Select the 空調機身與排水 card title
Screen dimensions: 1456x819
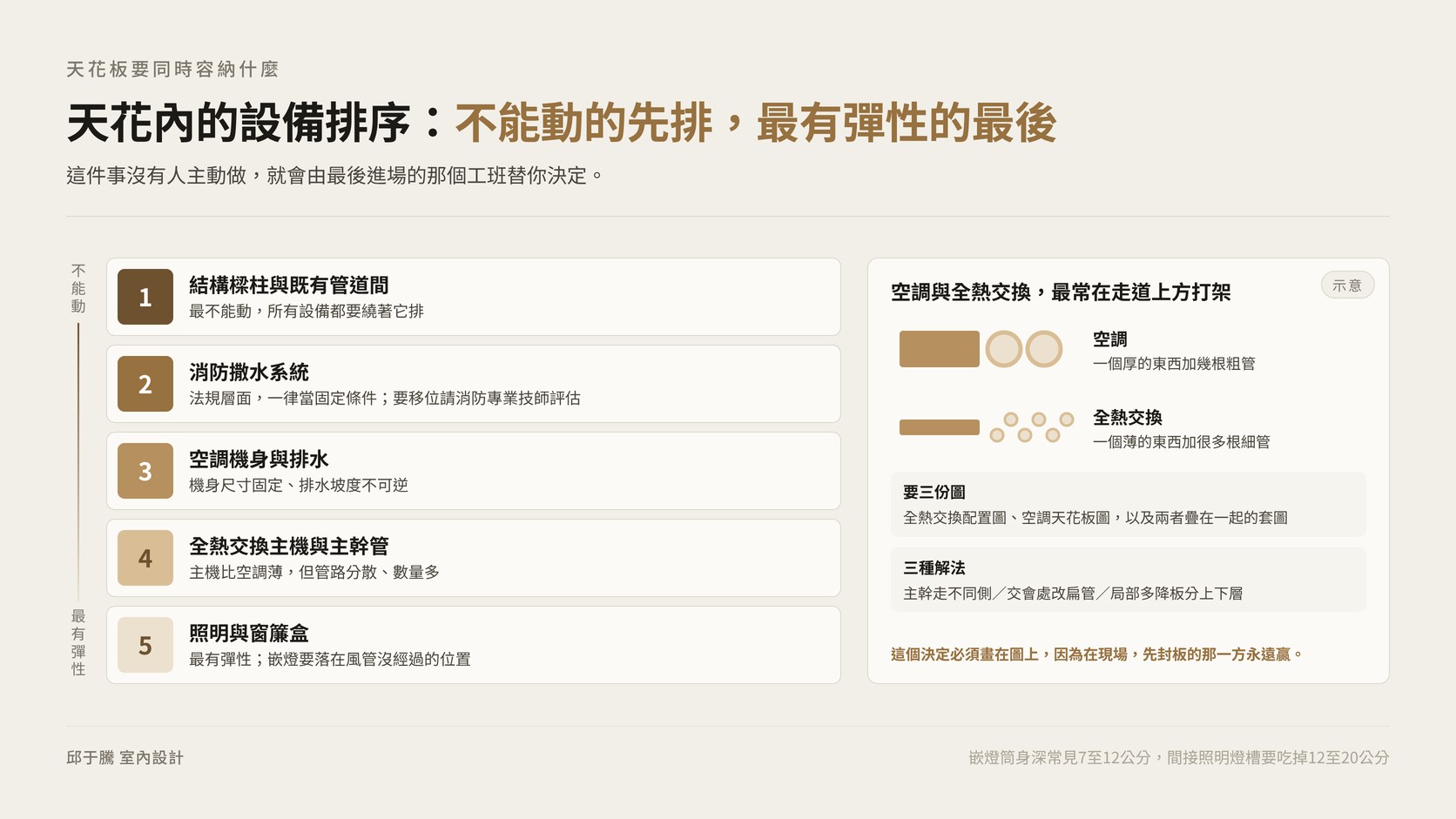pyautogui.click(x=259, y=460)
